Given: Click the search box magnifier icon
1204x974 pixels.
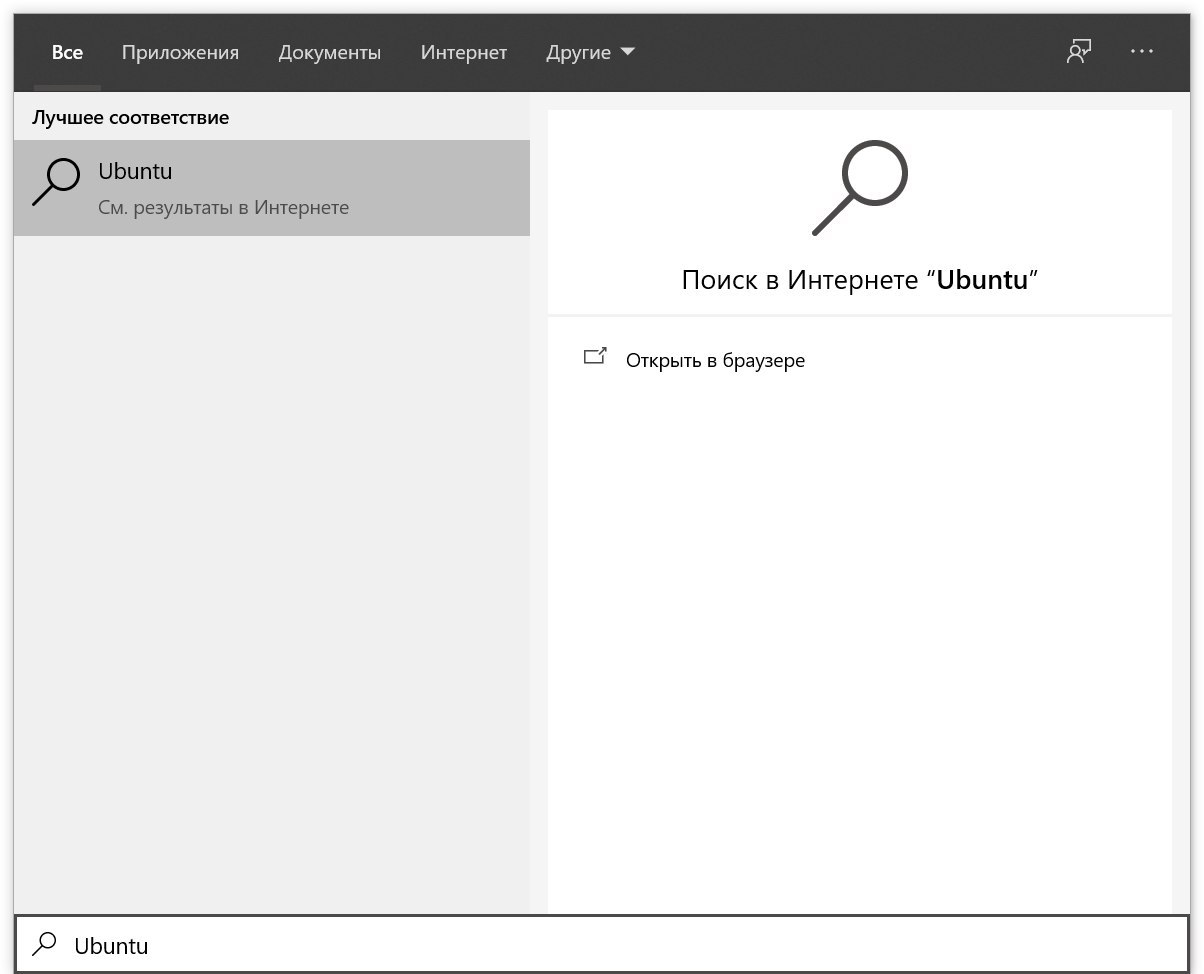Looking at the screenshot, I should pyautogui.click(x=45, y=944).
